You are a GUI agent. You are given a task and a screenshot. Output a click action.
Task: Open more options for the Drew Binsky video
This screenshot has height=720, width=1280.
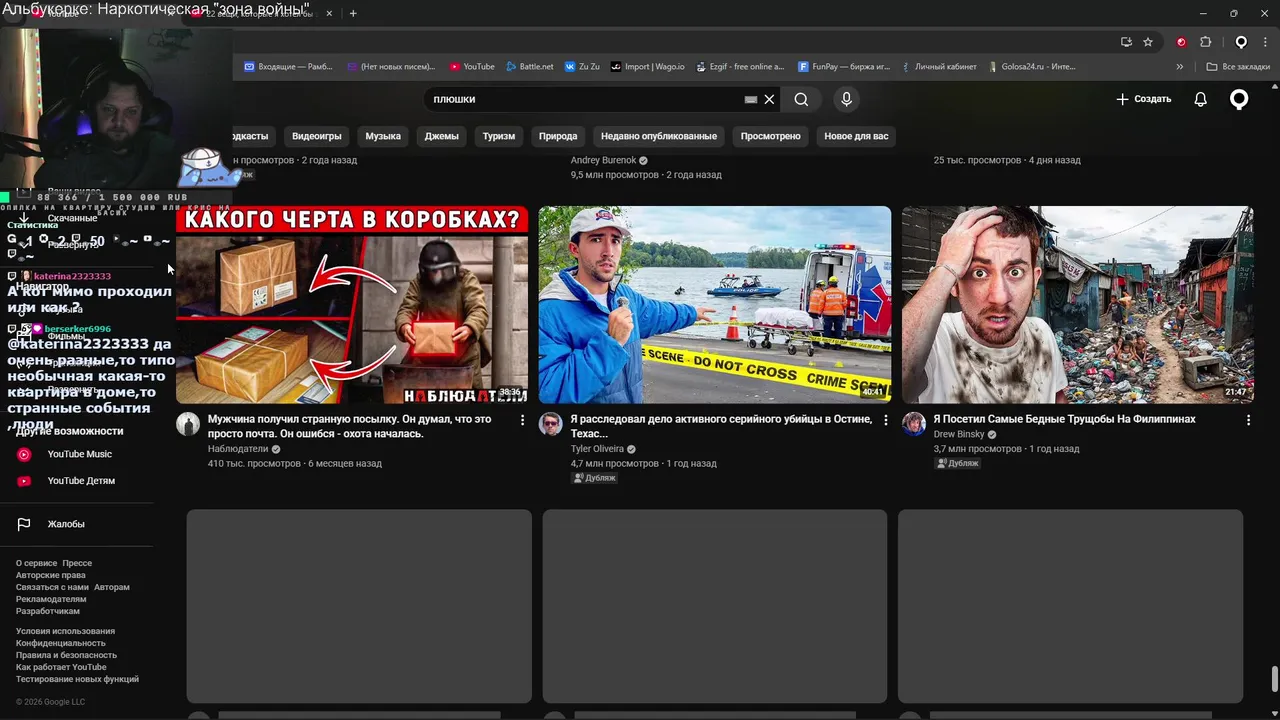(x=1248, y=421)
